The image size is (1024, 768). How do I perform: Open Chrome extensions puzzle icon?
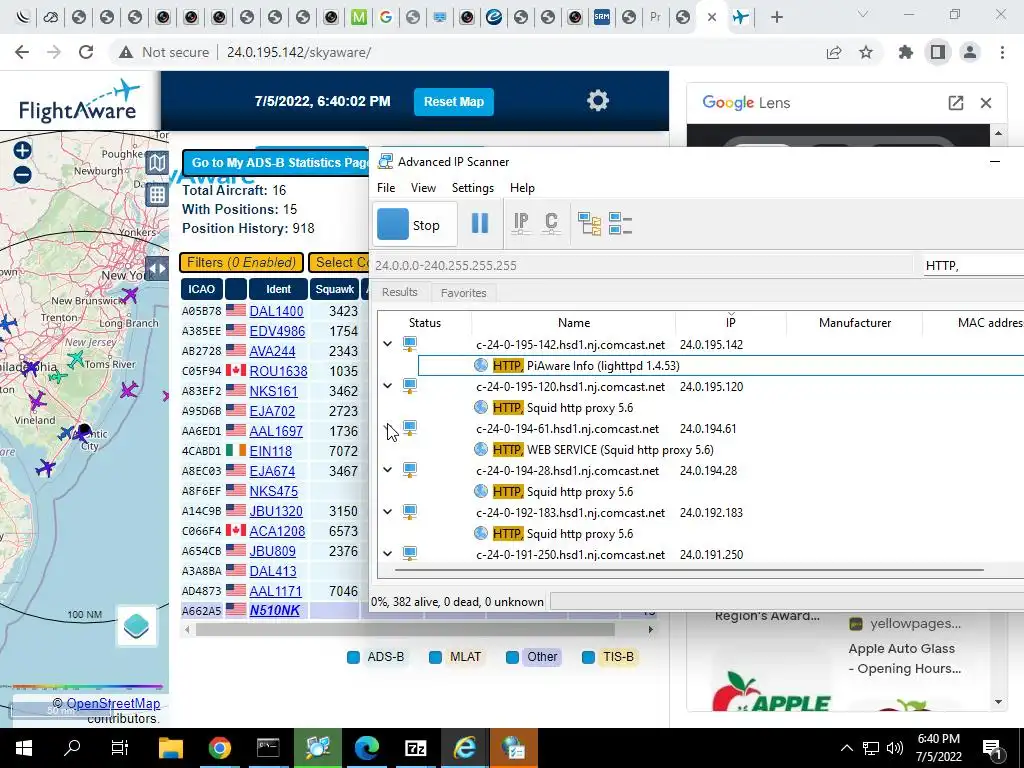(x=905, y=52)
